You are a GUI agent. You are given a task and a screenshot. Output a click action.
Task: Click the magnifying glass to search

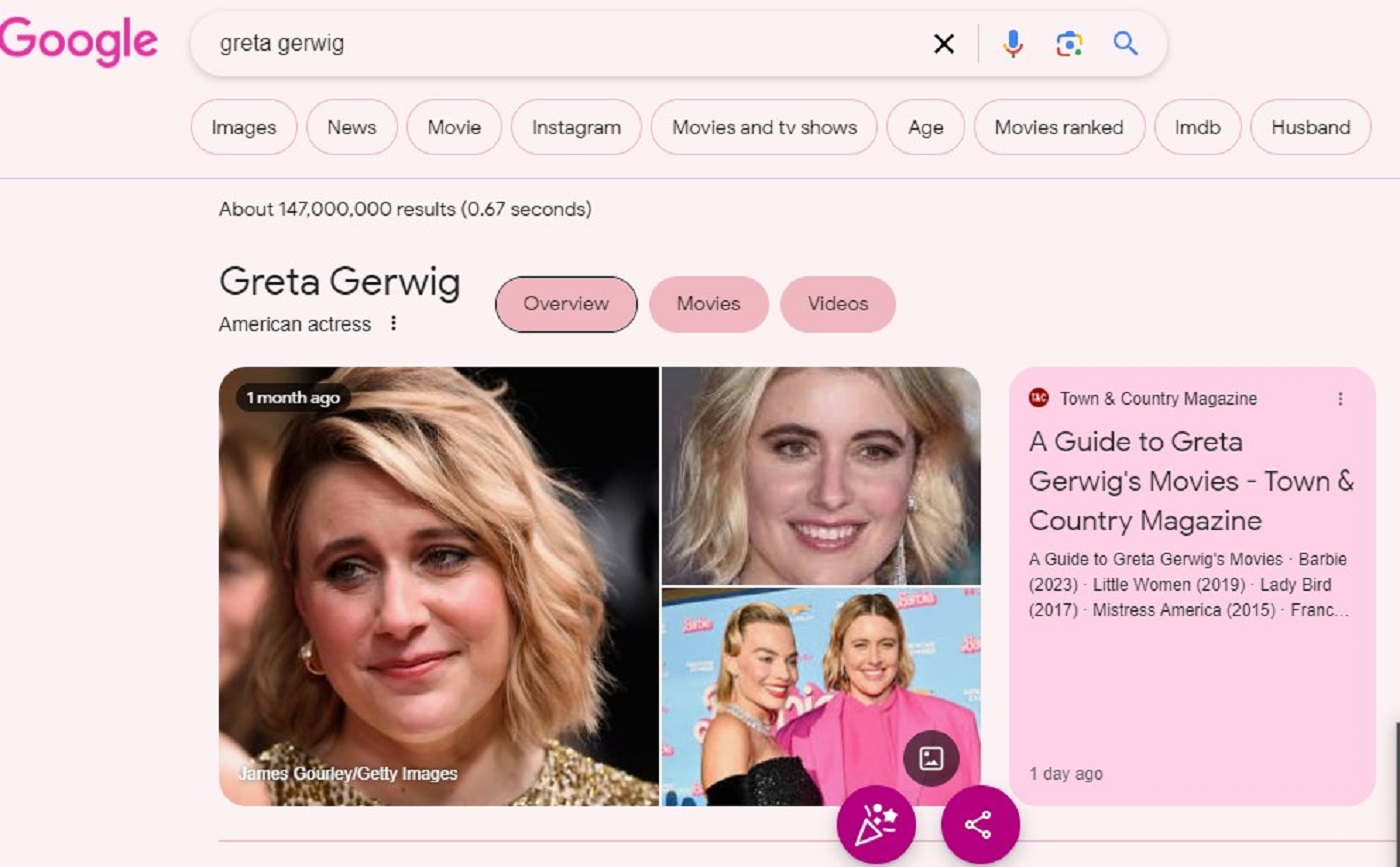[1126, 43]
